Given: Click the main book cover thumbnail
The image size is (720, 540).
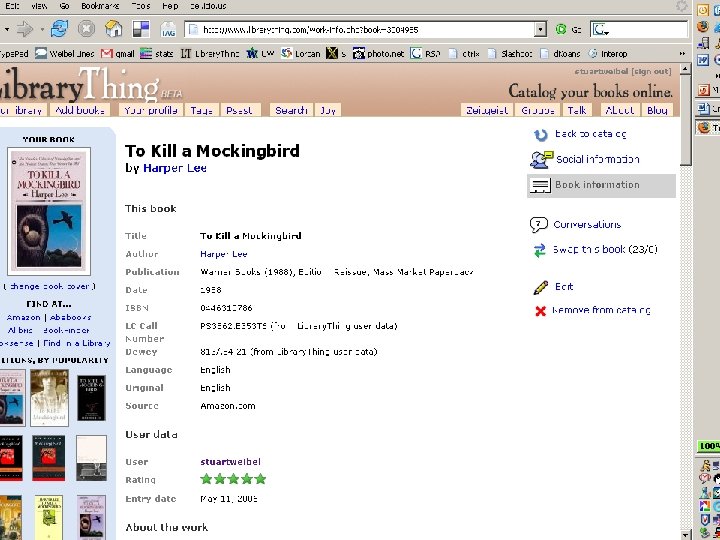Looking at the screenshot, I should pos(49,211).
